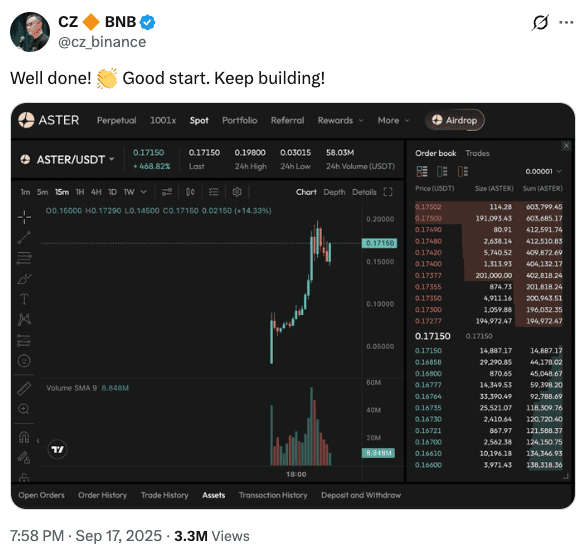Activate the zoom in tool

(24, 409)
